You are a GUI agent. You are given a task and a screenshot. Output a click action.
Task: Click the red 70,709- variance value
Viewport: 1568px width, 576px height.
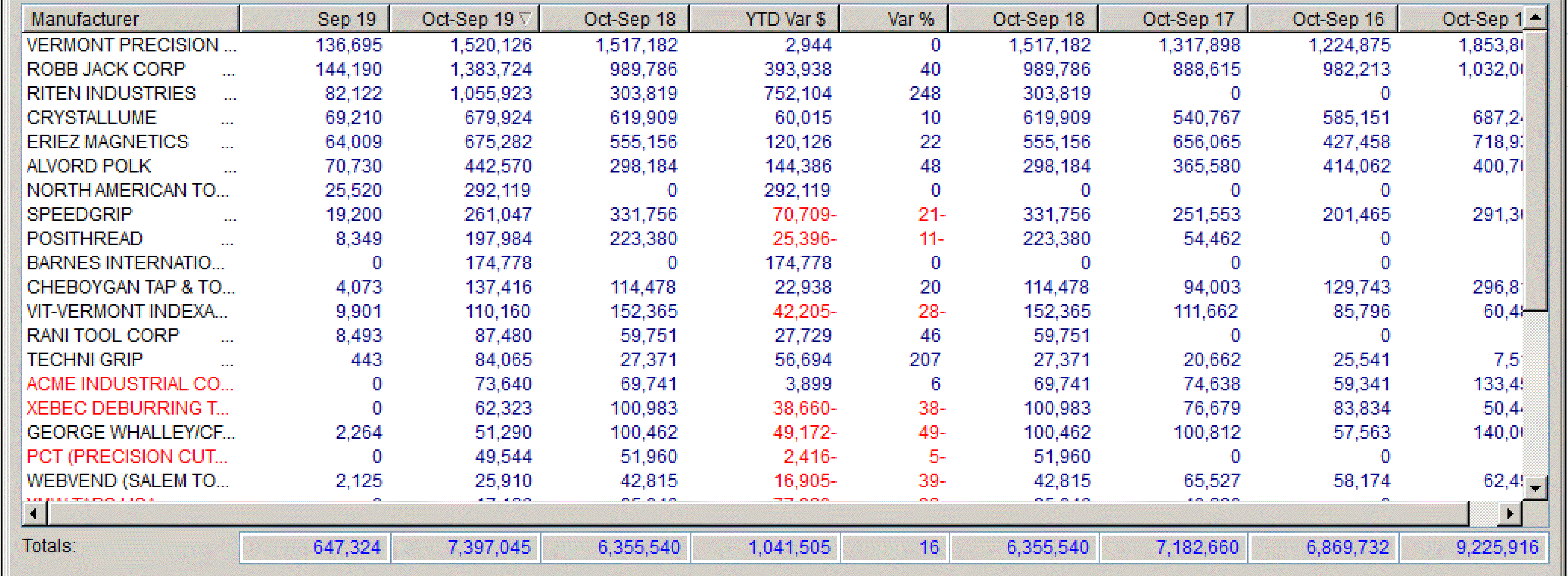(805, 215)
